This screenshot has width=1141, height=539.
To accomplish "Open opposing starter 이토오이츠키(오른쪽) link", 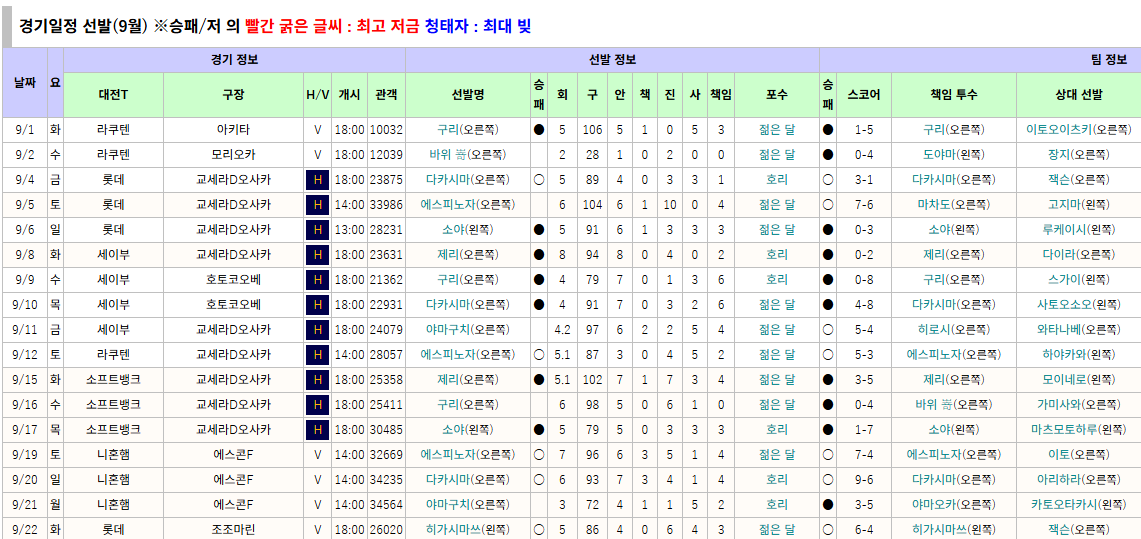I will (1078, 130).
